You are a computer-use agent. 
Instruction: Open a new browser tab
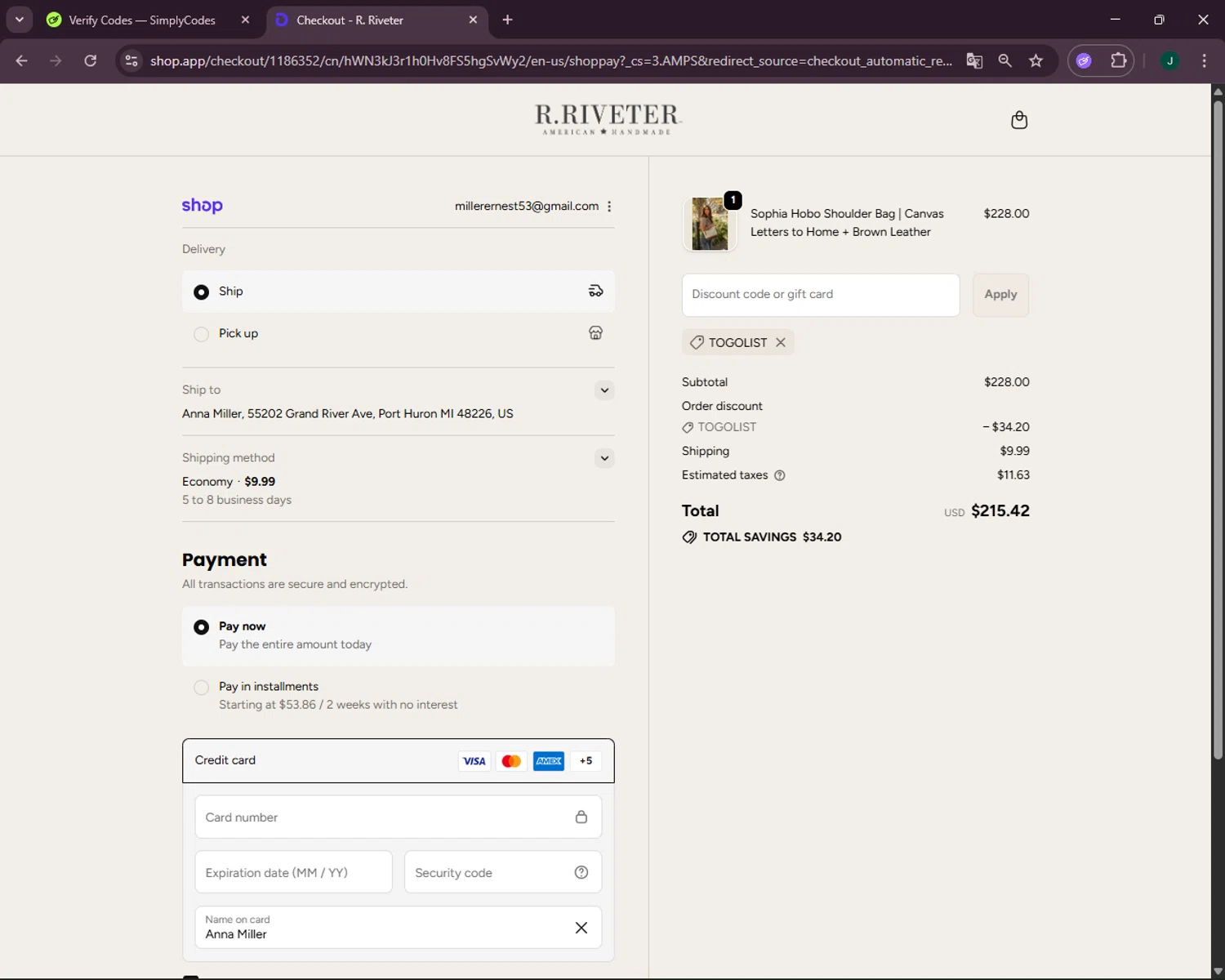pos(507,20)
